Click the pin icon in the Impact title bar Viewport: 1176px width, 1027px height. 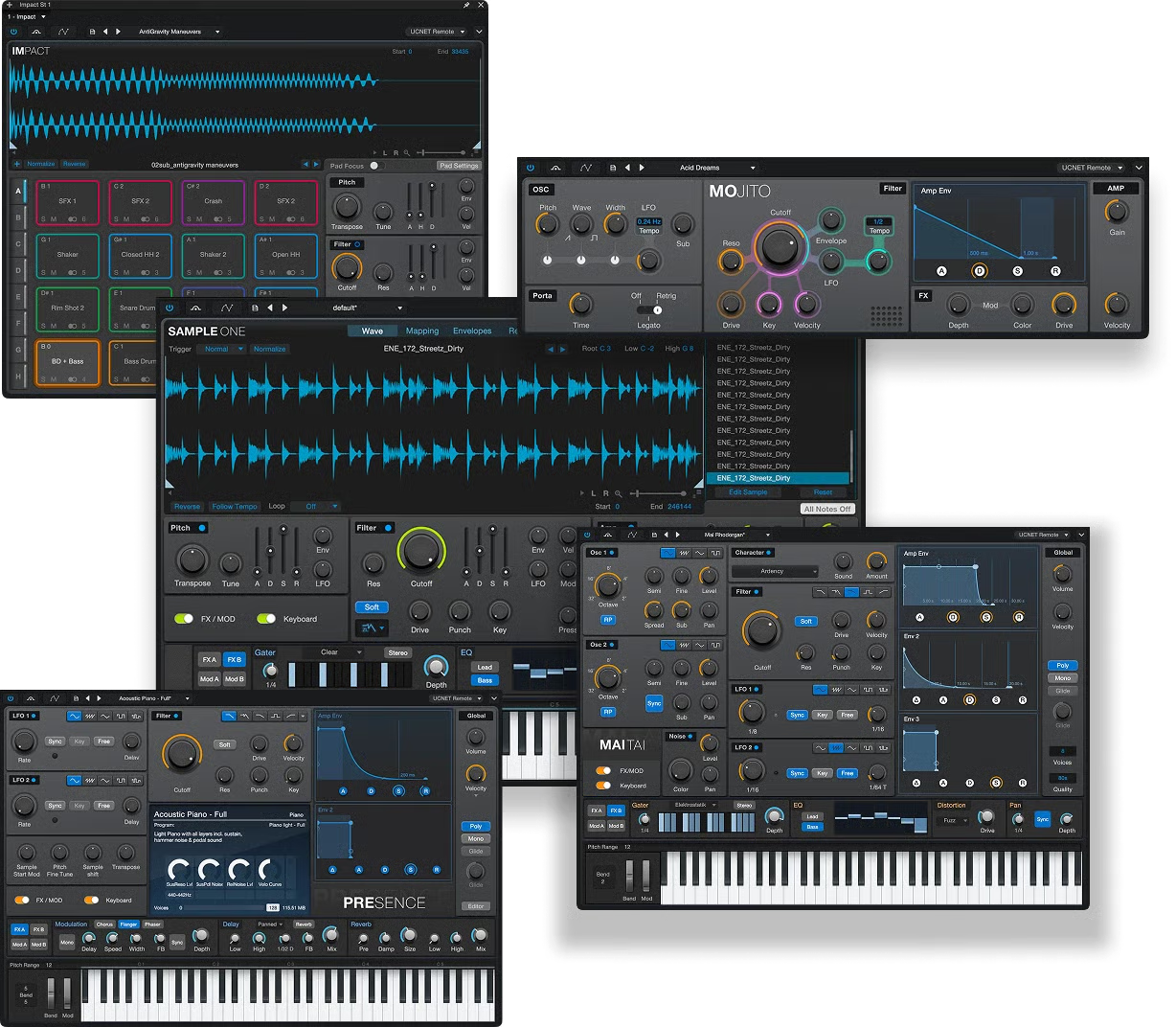[x=466, y=5]
